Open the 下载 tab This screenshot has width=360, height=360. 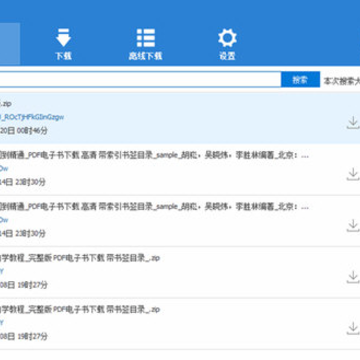[63, 44]
